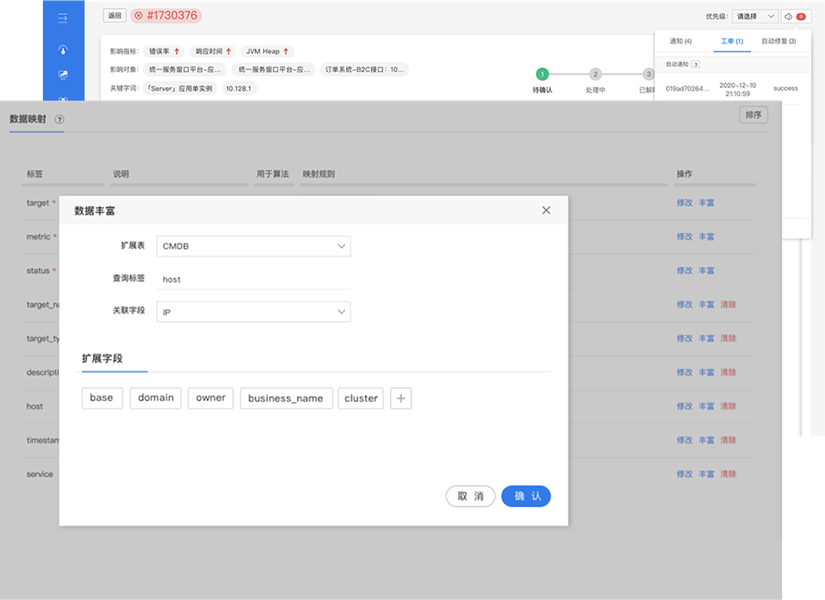Click the 订单系统-B2C接口 affected object tag

point(364,69)
